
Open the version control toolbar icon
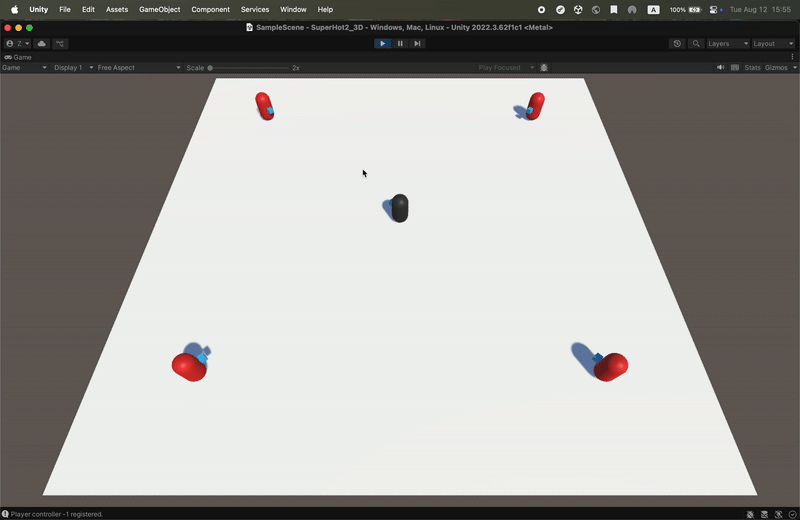point(61,44)
